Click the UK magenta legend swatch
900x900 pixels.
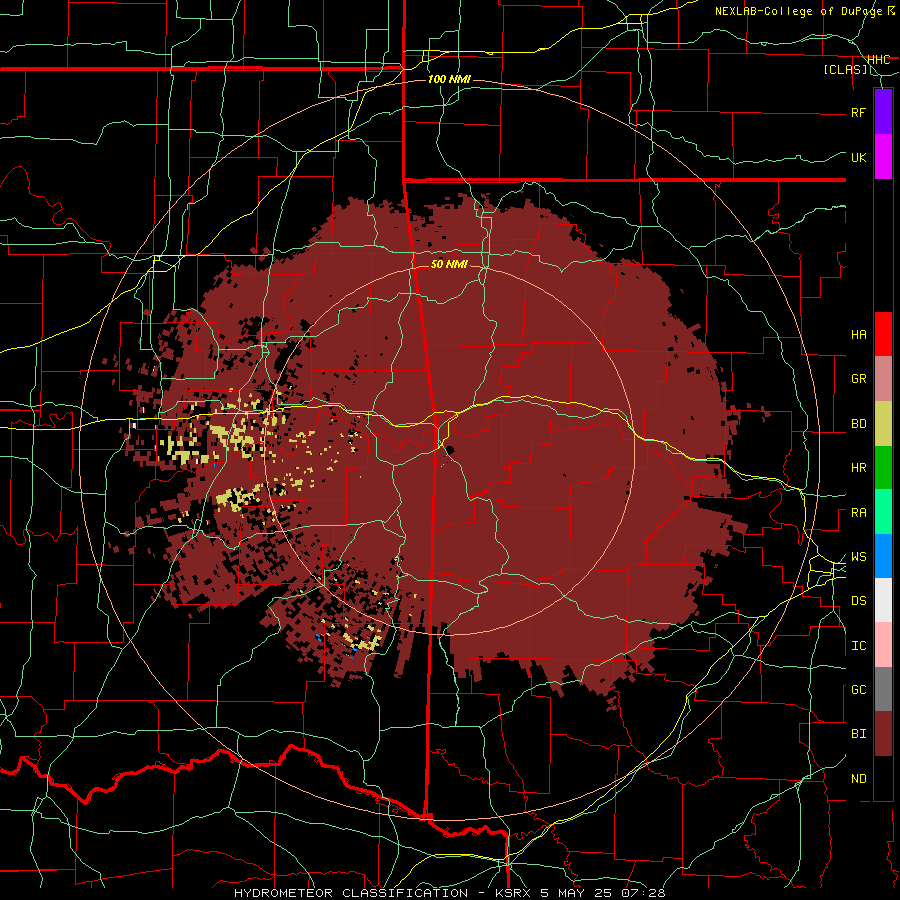883,157
